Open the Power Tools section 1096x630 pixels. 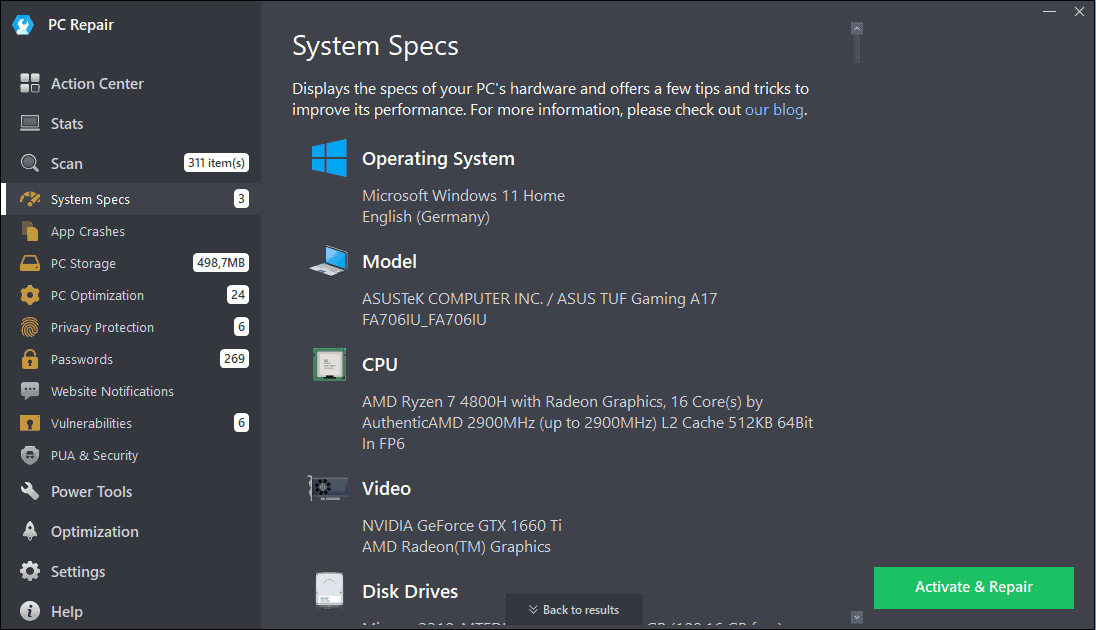131,492
